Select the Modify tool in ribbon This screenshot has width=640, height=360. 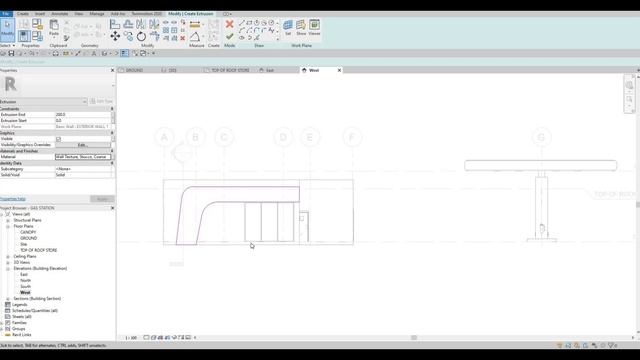pyautogui.click(x=7, y=29)
